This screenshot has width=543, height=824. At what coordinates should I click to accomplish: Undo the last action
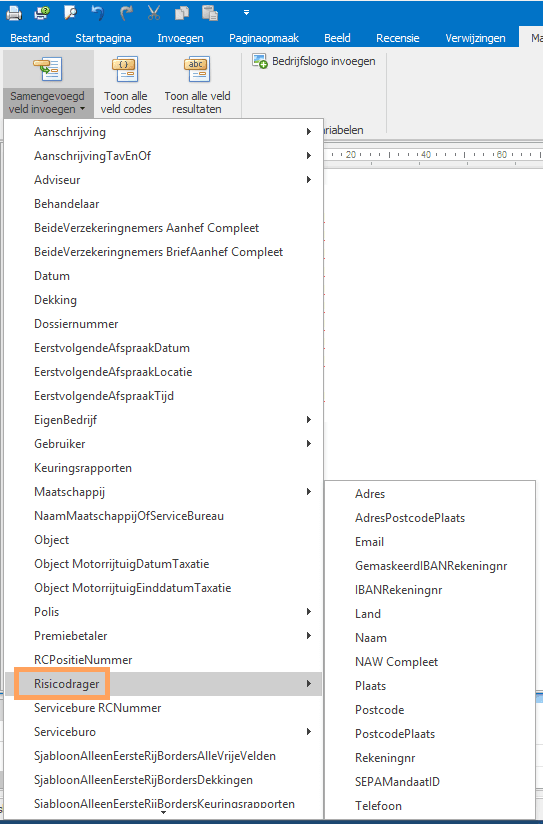(98, 13)
